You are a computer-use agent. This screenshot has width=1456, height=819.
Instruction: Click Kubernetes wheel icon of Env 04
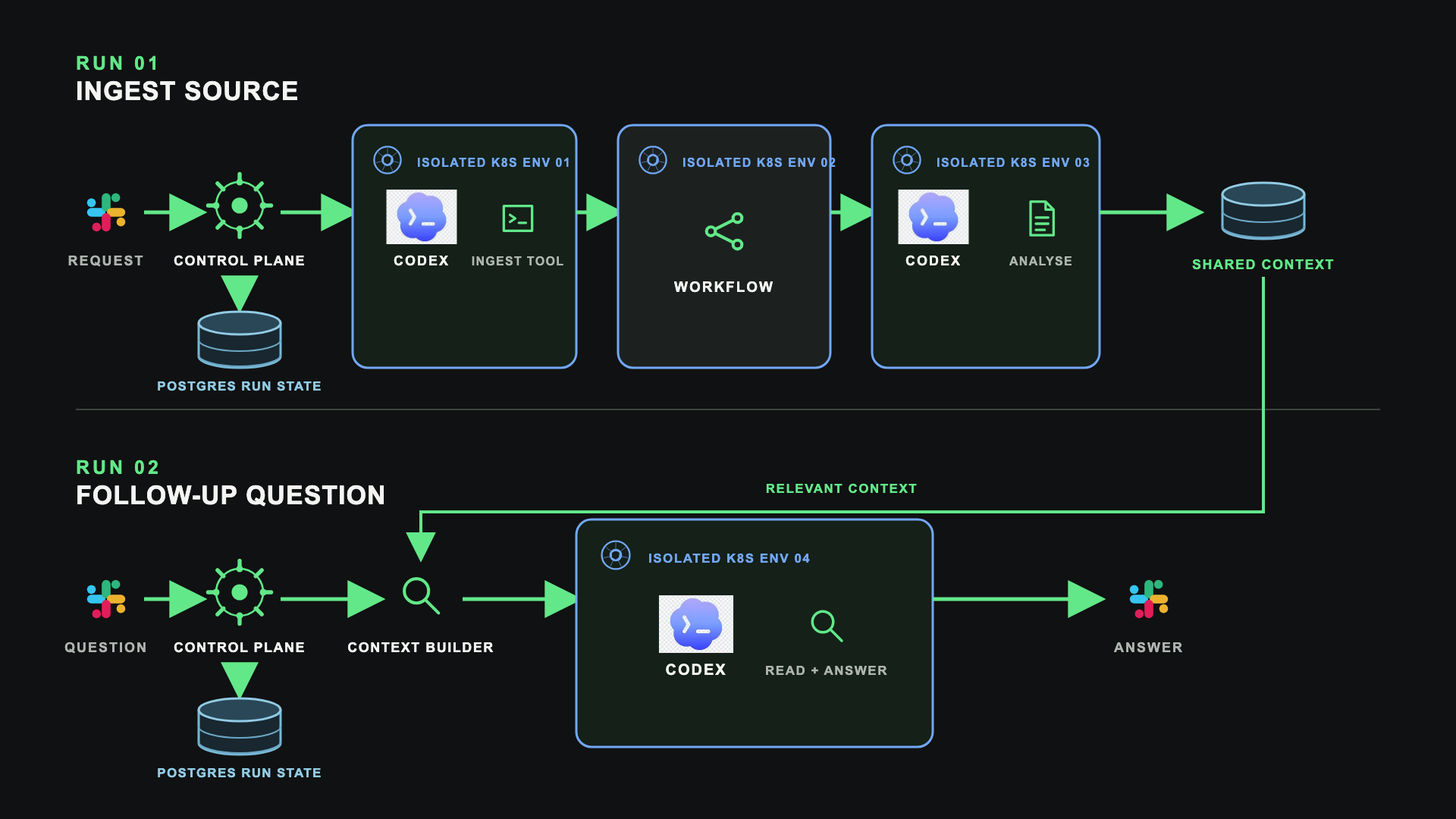click(x=616, y=555)
